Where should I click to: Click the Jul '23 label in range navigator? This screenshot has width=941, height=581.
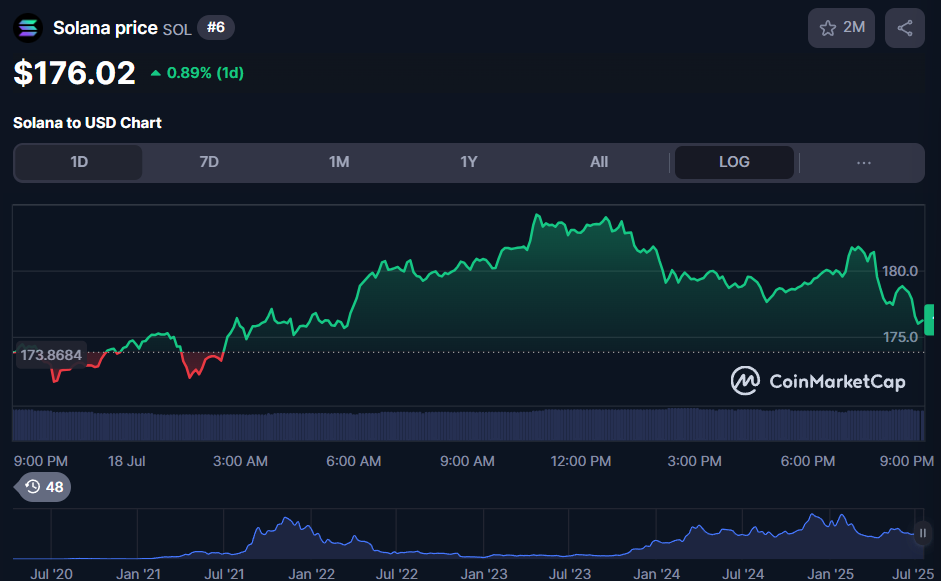click(570, 574)
